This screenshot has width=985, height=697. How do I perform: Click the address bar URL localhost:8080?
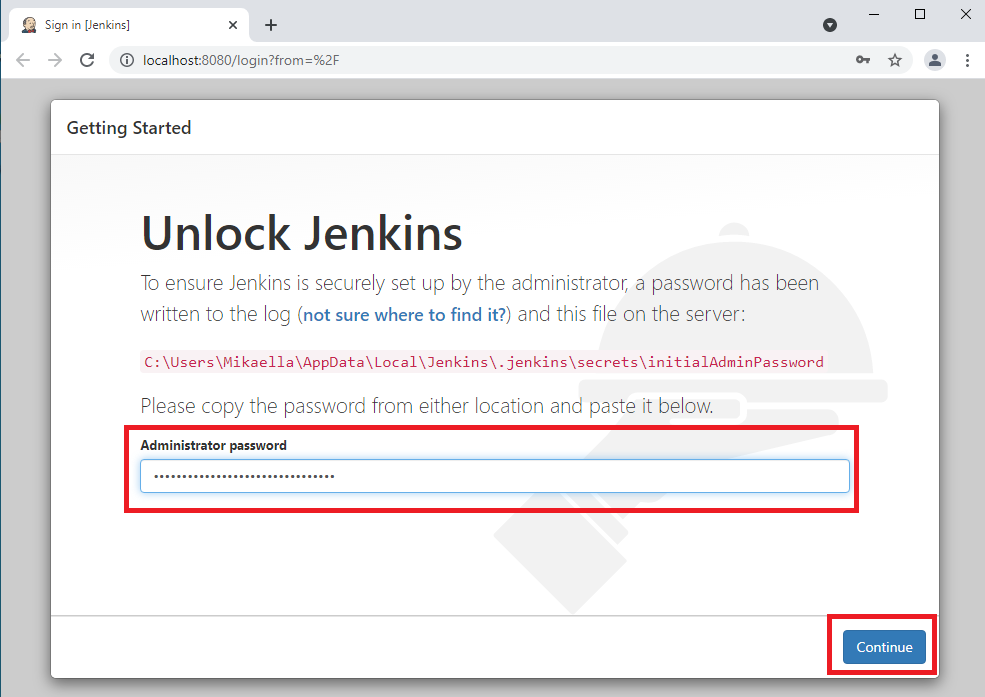pos(241,60)
